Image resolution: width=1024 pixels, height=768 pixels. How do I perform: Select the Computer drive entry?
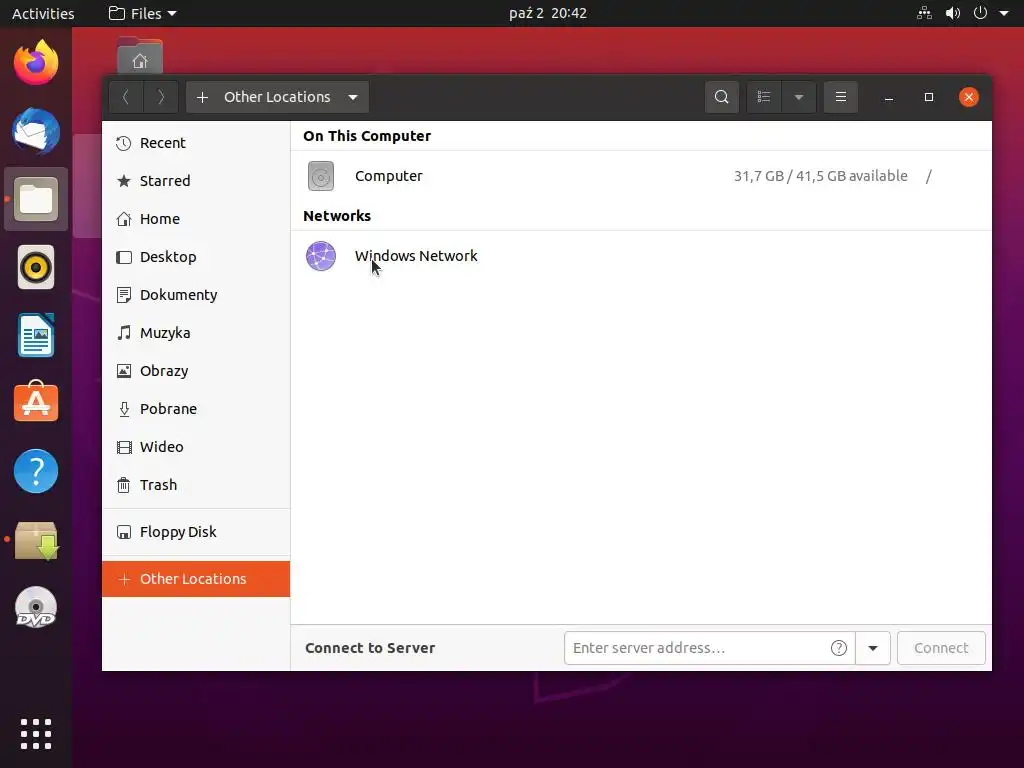[641, 176]
